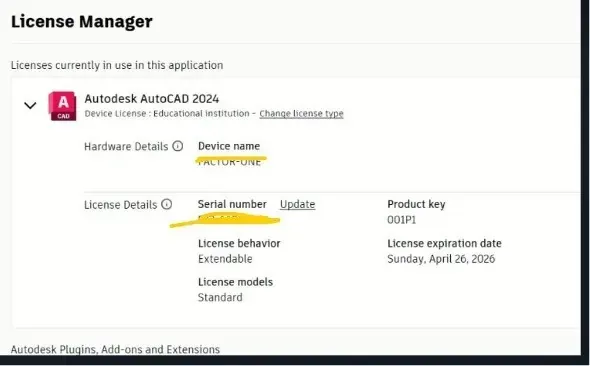
Task: Select the Standard license models value
Action: (x=220, y=297)
